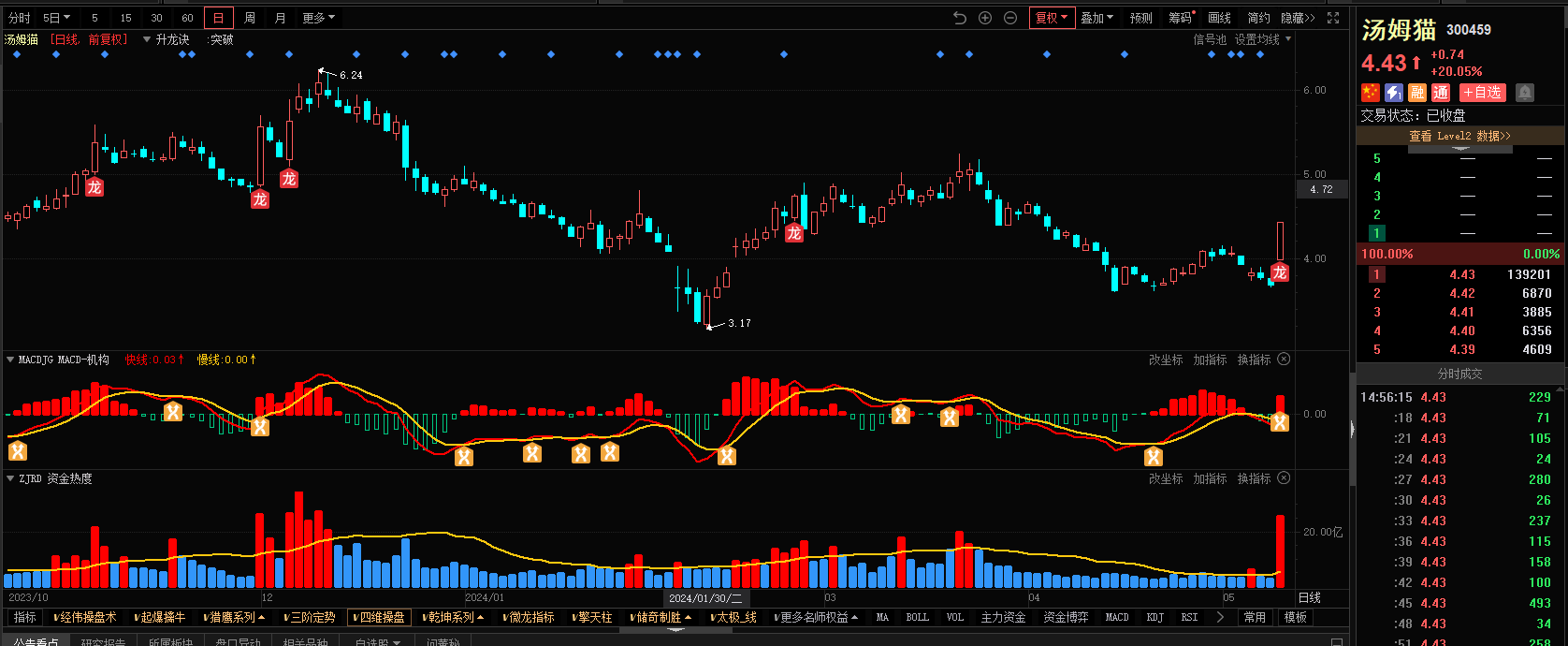Switch to 周 weekly chart period
This screenshot has width=1568, height=646.
[250, 18]
